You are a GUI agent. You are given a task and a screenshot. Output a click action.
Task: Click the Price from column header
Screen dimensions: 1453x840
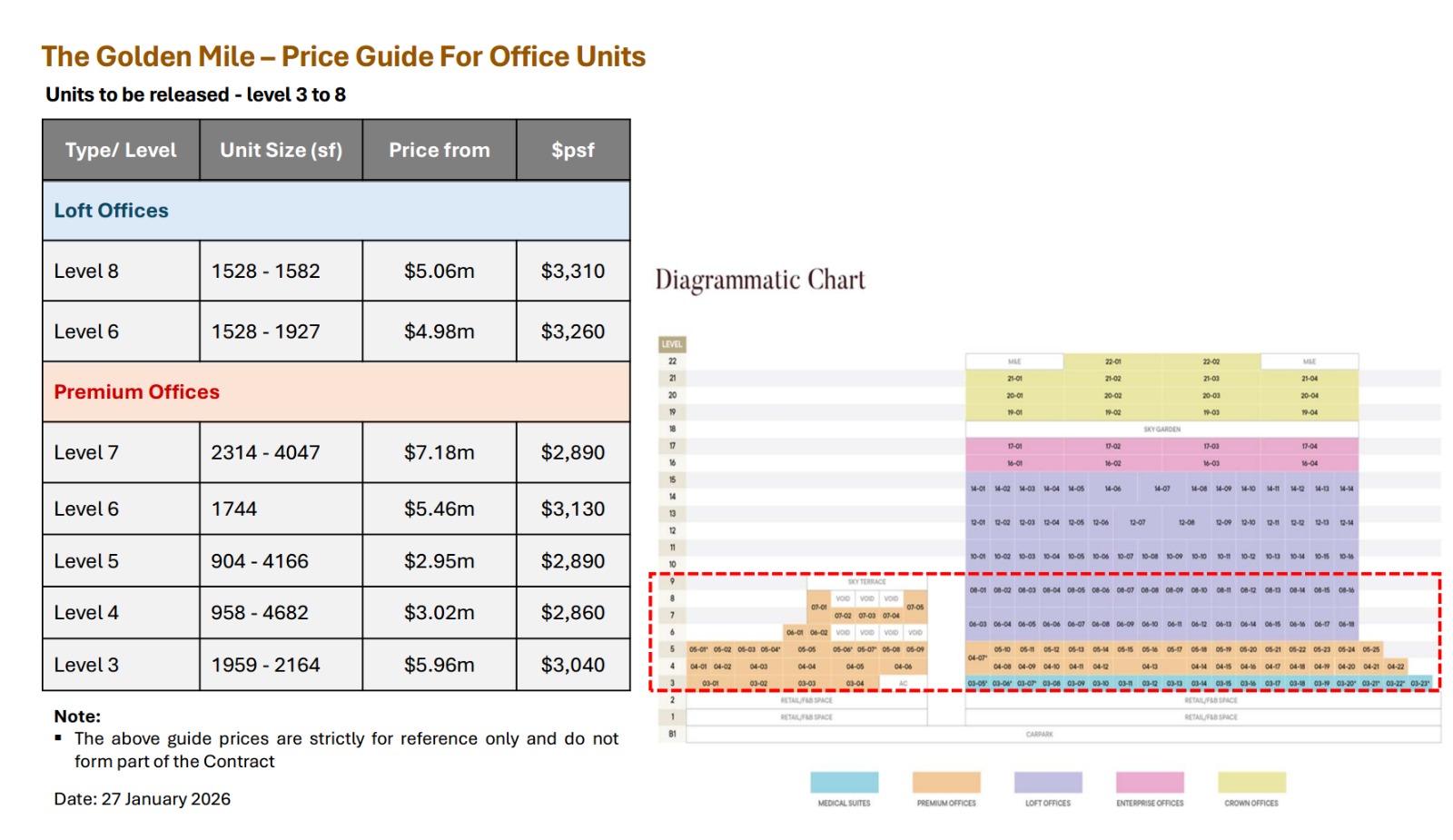(x=439, y=151)
